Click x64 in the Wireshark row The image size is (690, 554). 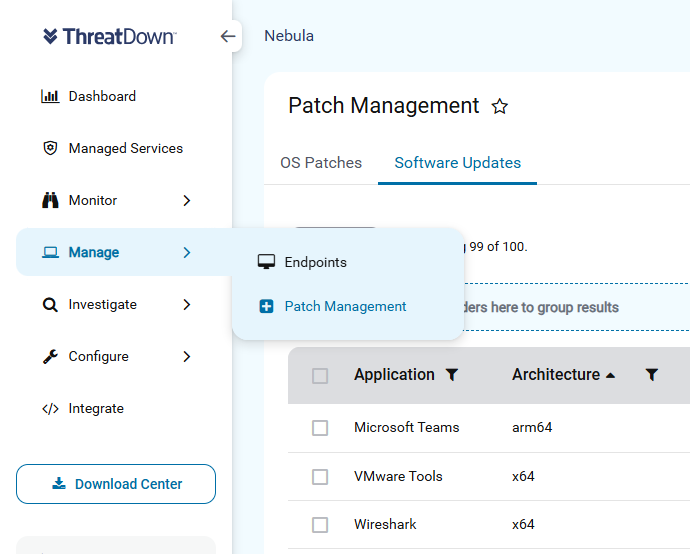point(523,525)
